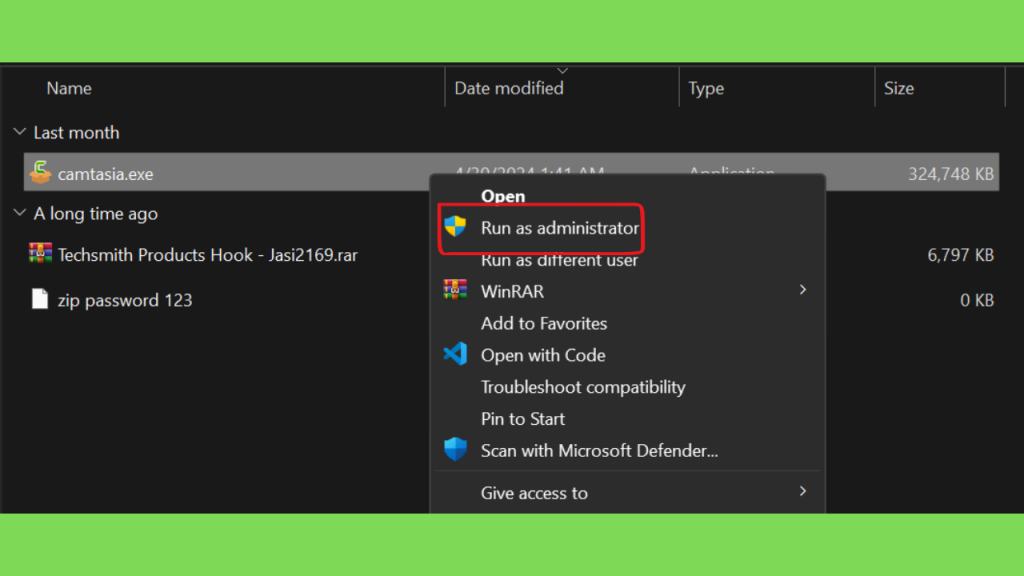This screenshot has width=1024, height=576.
Task: Choose Open in the context menu
Action: click(503, 196)
